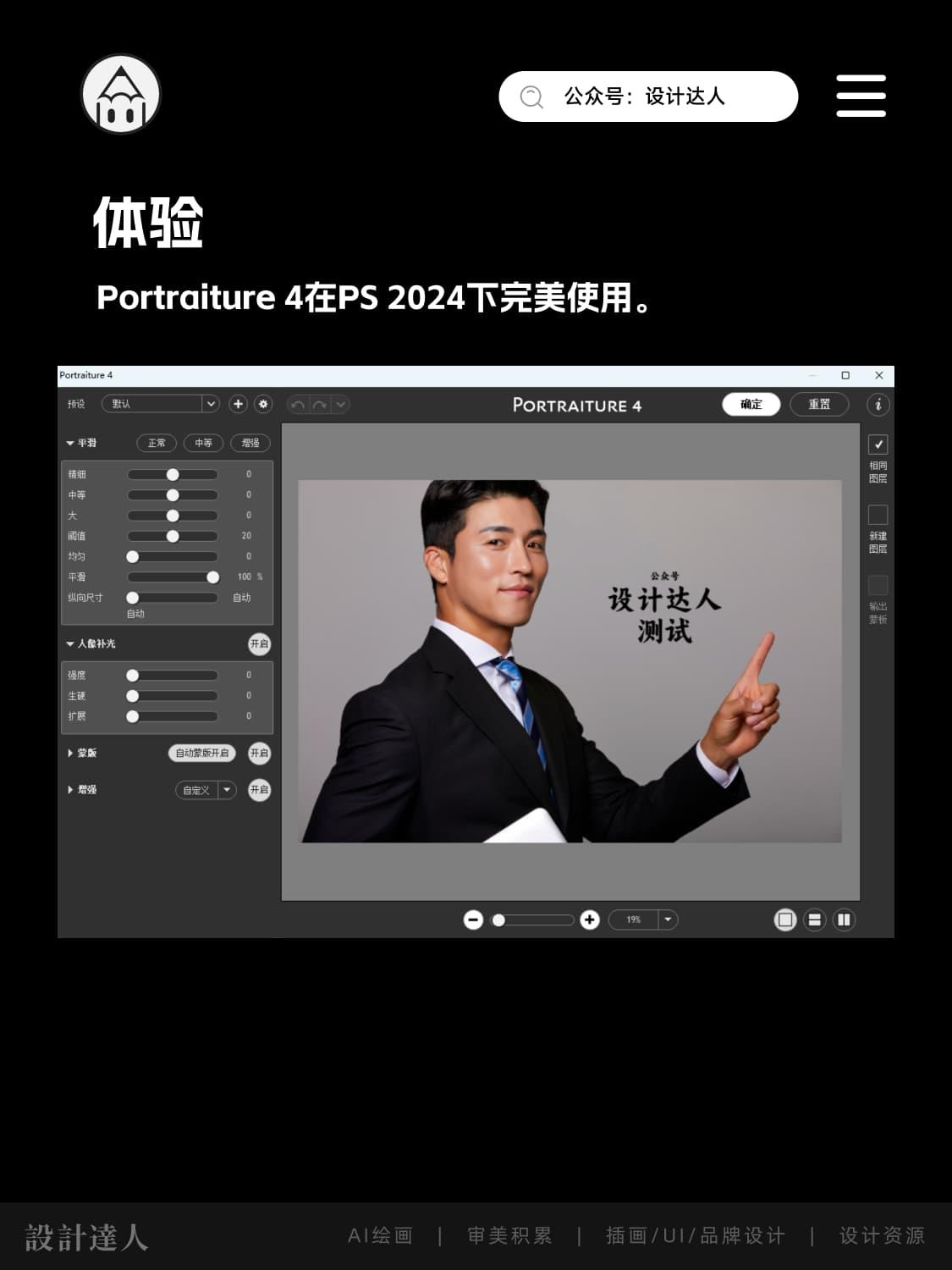Zoom in with the plus icon

pos(590,919)
